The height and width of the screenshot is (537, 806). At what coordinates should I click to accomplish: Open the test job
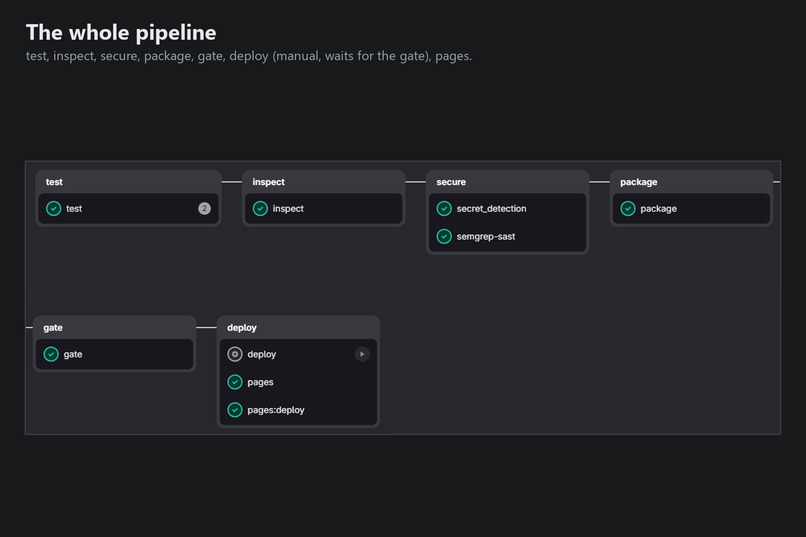pyautogui.click(x=74, y=209)
